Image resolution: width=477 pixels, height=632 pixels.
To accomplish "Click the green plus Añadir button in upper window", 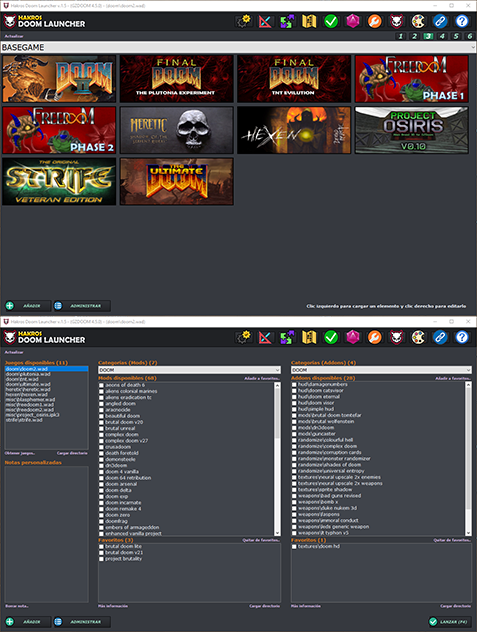I will click(x=27, y=306).
